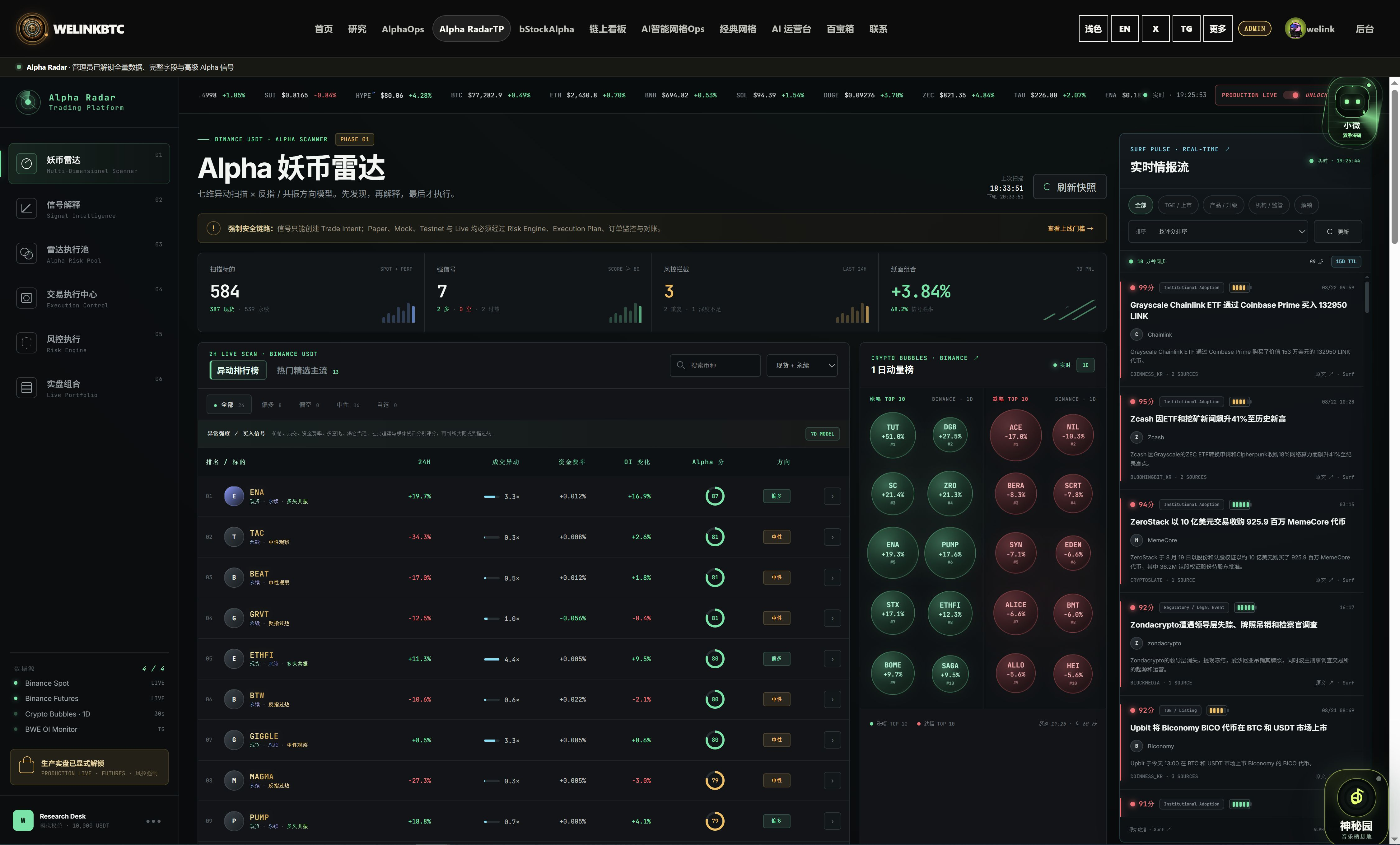Click the 搜索币种 search field
This screenshot has width=1400, height=845.
pyautogui.click(x=715, y=365)
